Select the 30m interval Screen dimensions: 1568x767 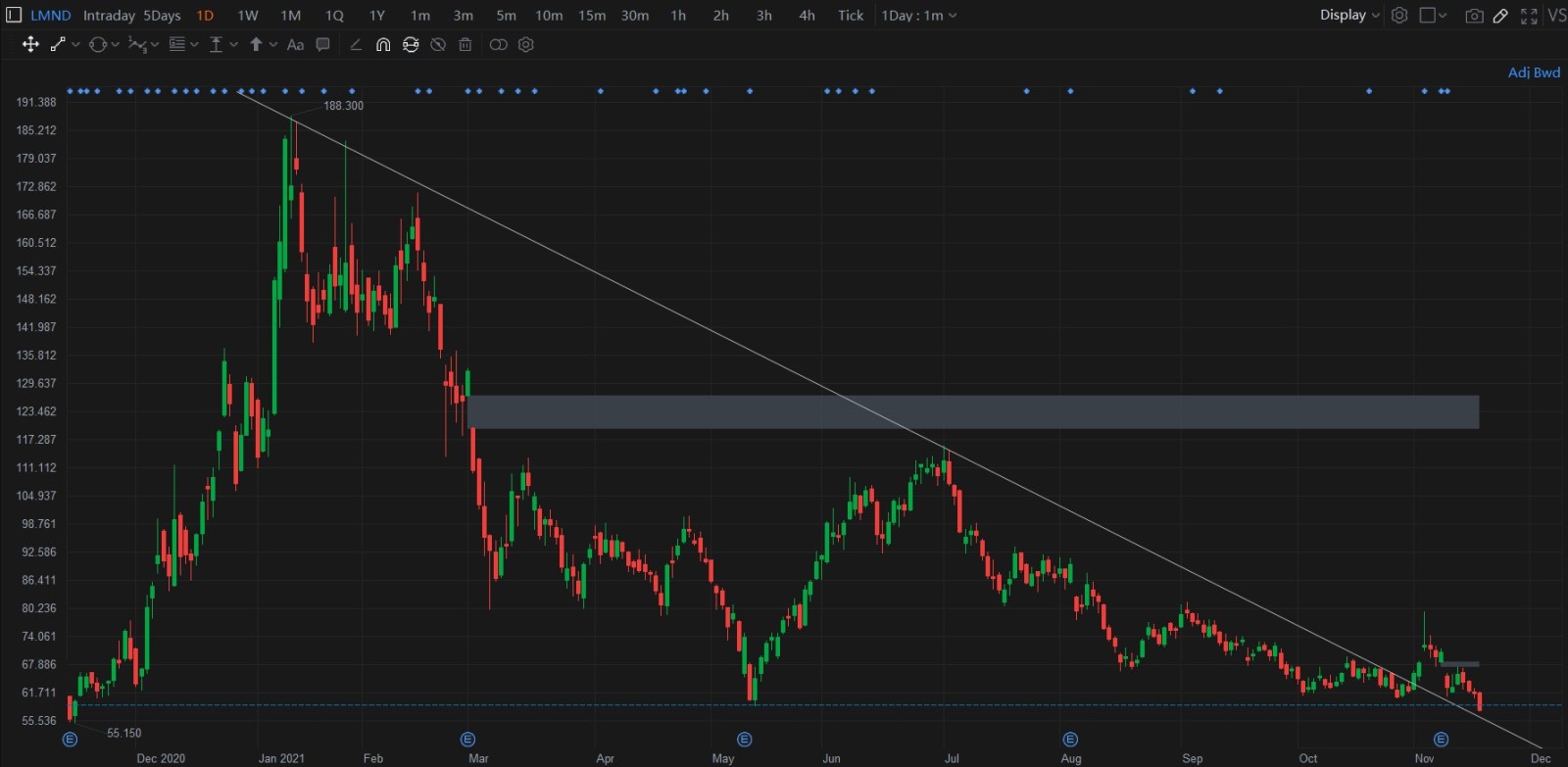pos(635,16)
